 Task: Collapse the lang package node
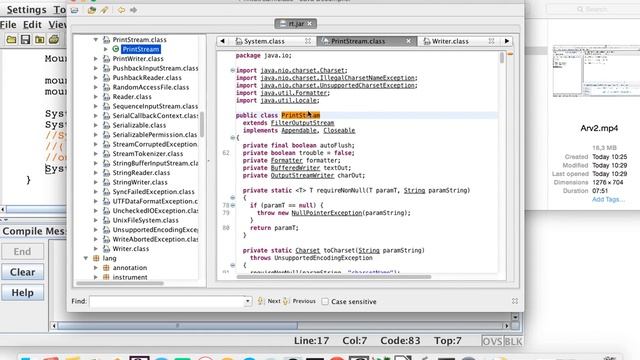(86, 258)
